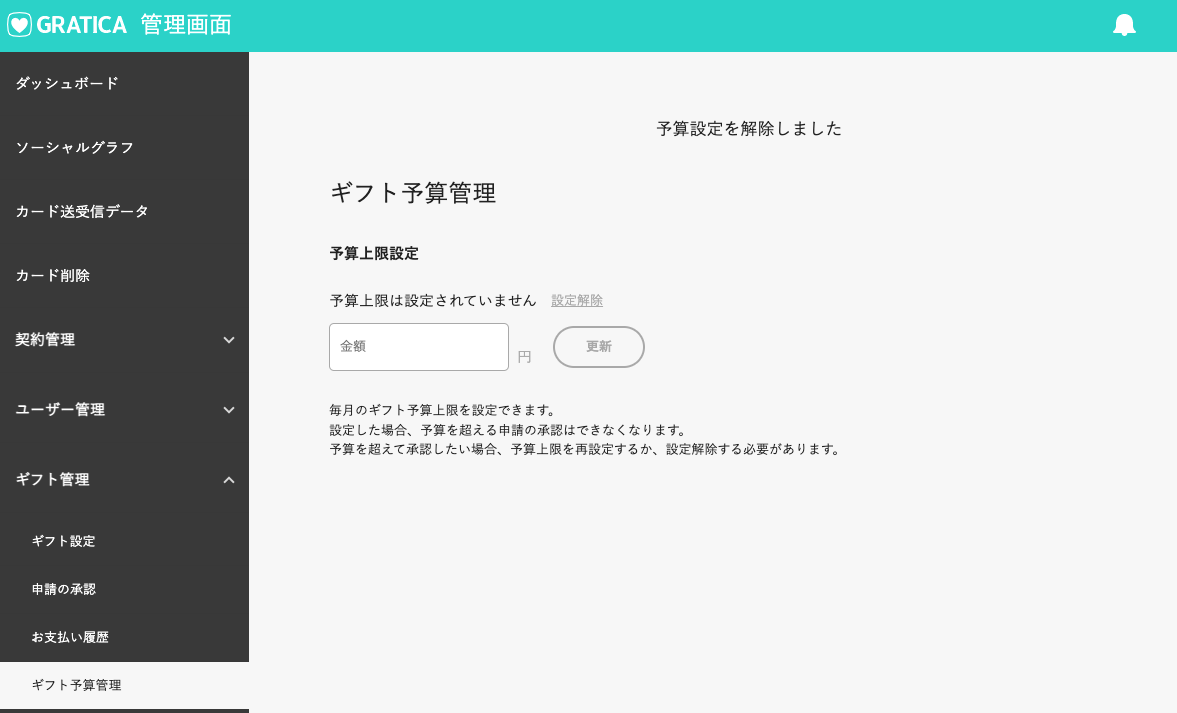
Task: Open カード送受信データ menu item
Action: coord(82,212)
